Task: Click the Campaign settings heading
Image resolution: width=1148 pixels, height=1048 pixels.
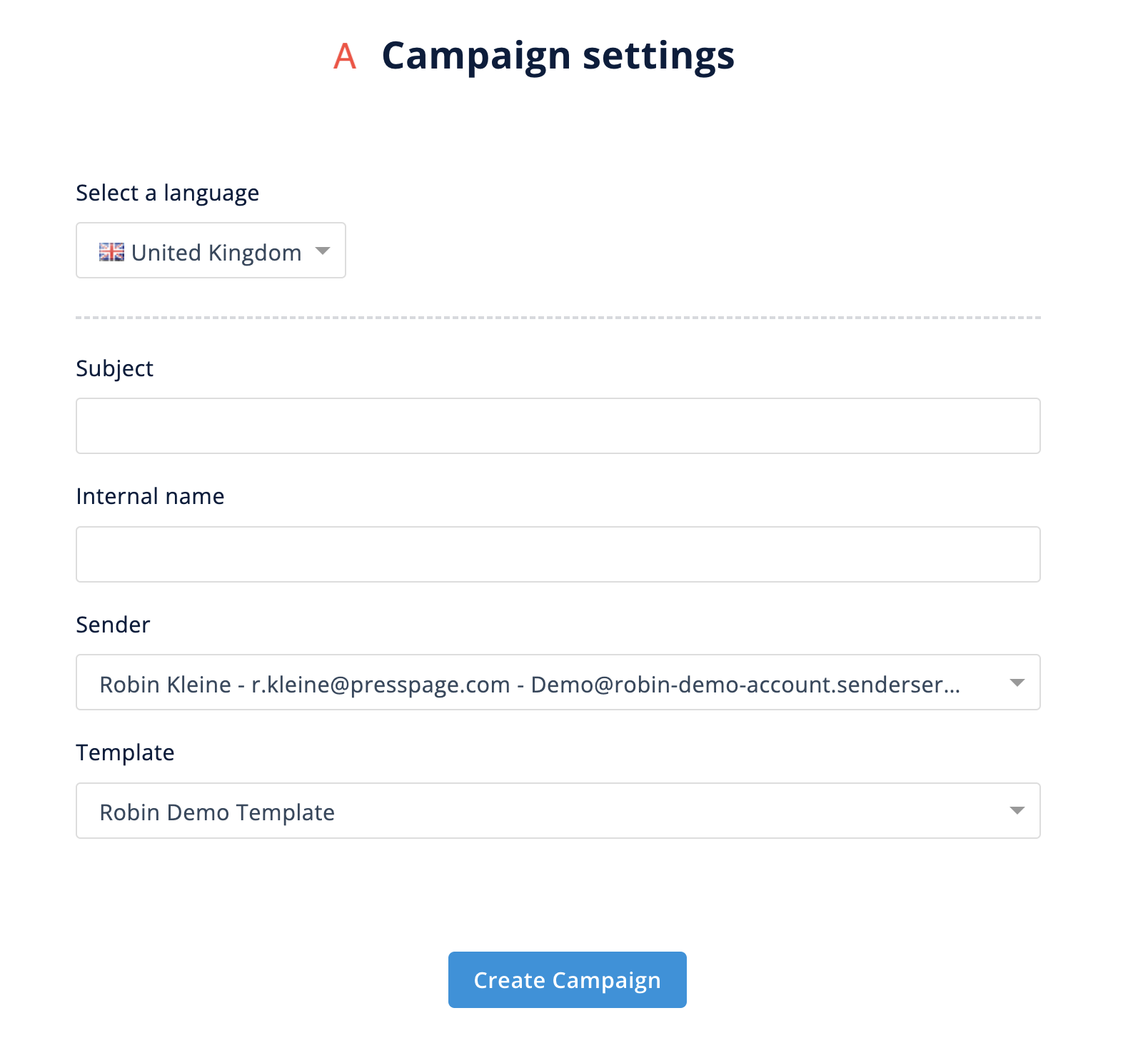Action: (x=558, y=56)
